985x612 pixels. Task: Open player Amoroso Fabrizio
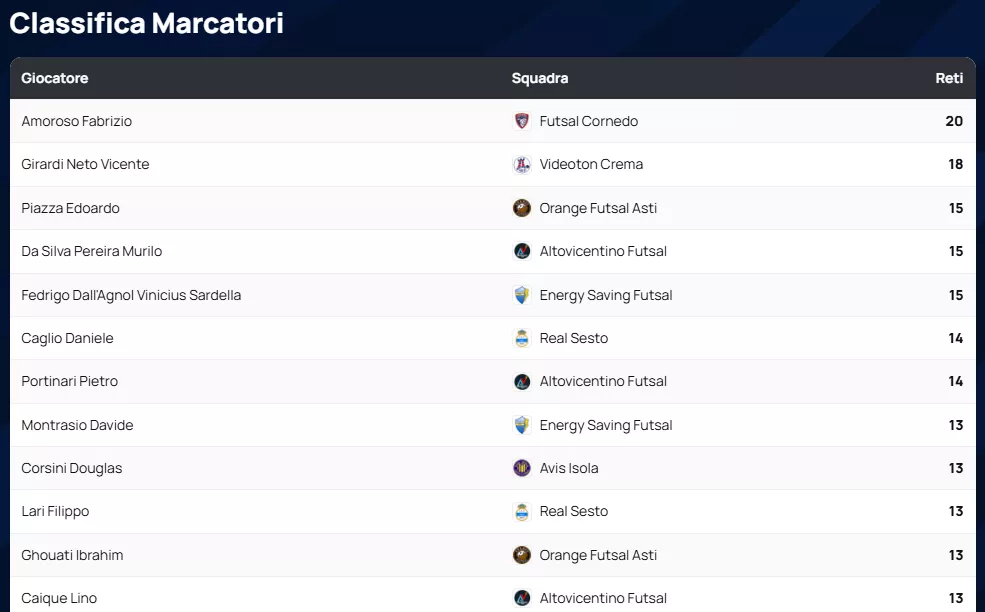(77, 121)
